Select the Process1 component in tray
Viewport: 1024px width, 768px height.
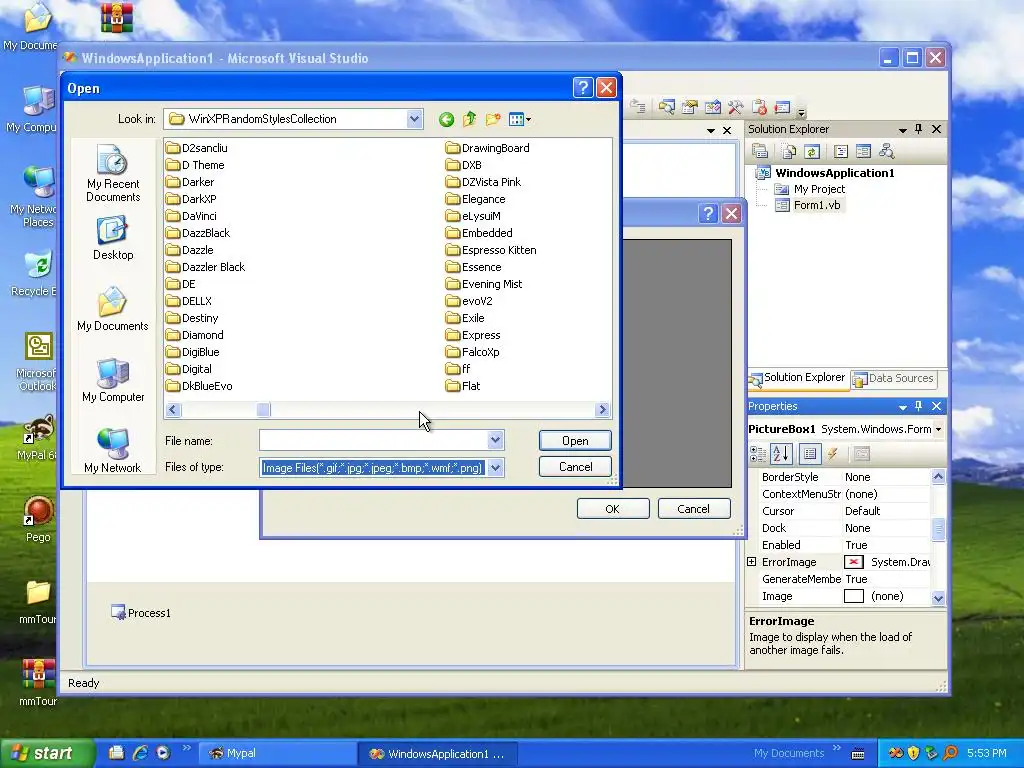coord(141,613)
